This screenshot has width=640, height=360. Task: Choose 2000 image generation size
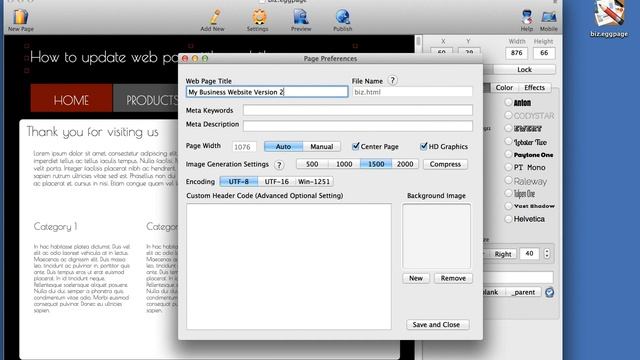click(405, 164)
